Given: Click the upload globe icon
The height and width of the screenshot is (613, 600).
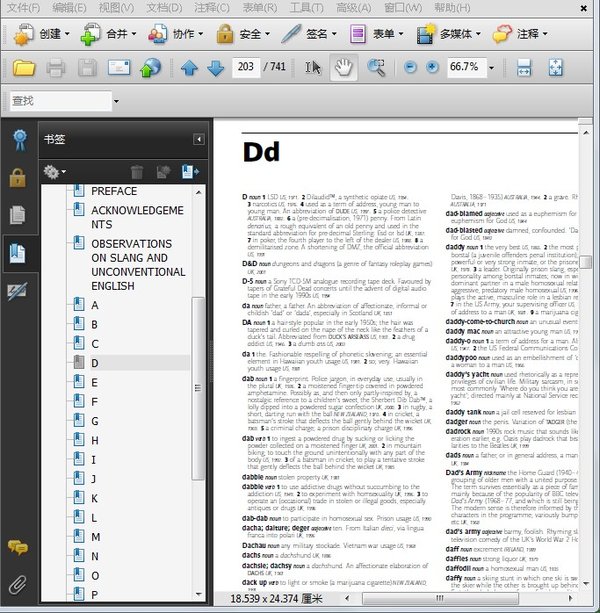Looking at the screenshot, I should point(150,68).
